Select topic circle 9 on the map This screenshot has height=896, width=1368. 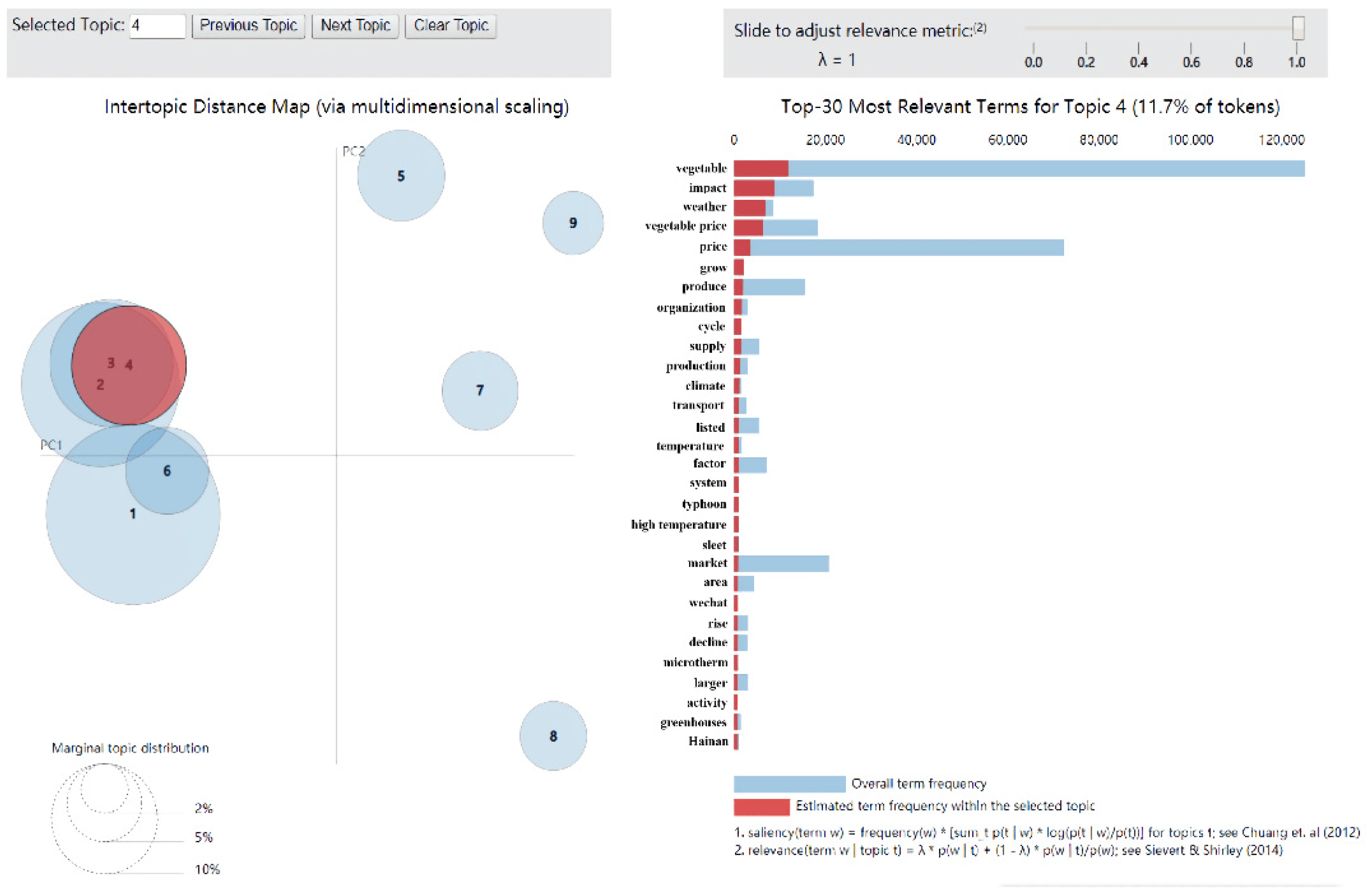click(x=573, y=222)
